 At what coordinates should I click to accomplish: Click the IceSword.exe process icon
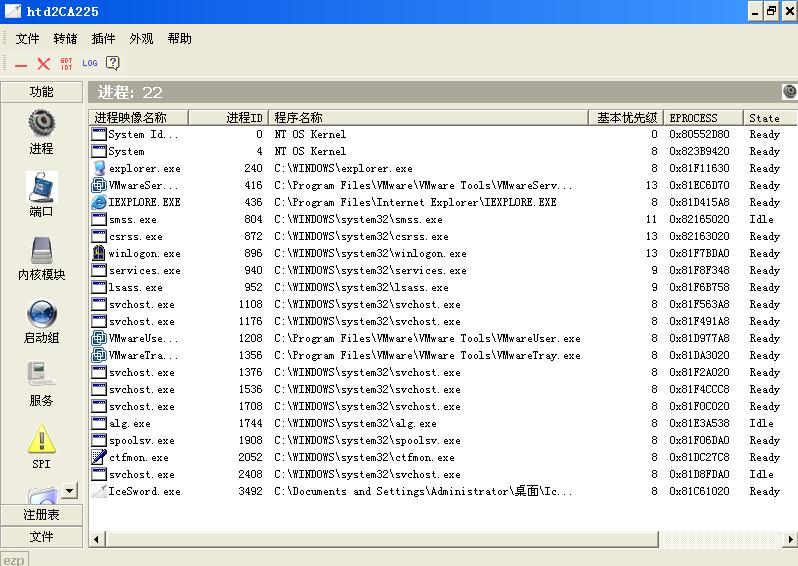(99, 491)
